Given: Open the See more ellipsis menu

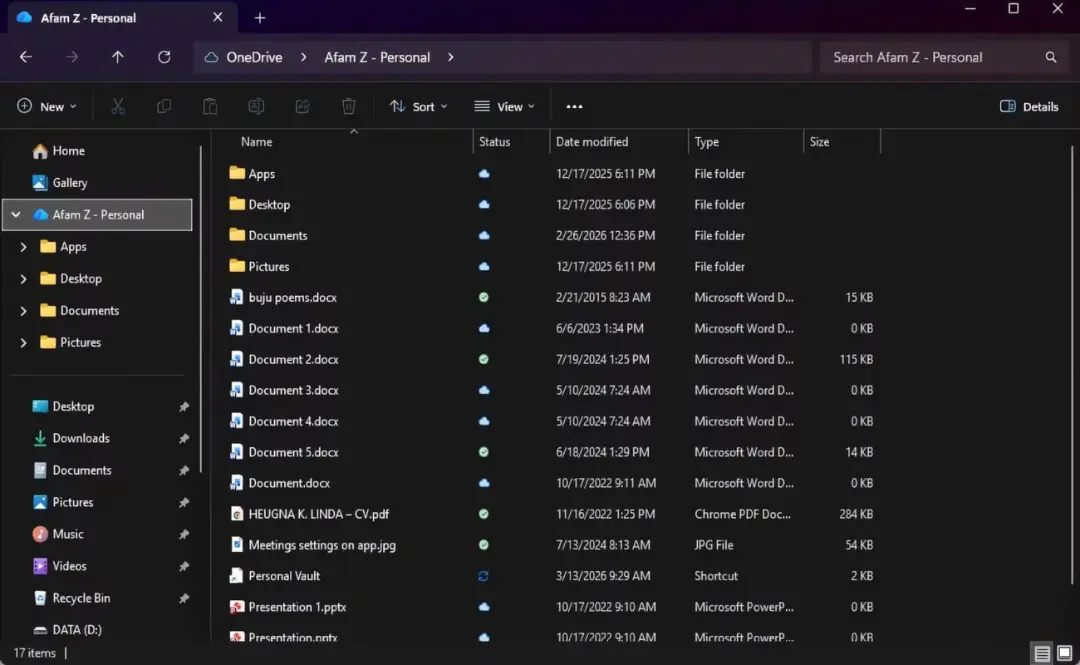Looking at the screenshot, I should point(574,106).
